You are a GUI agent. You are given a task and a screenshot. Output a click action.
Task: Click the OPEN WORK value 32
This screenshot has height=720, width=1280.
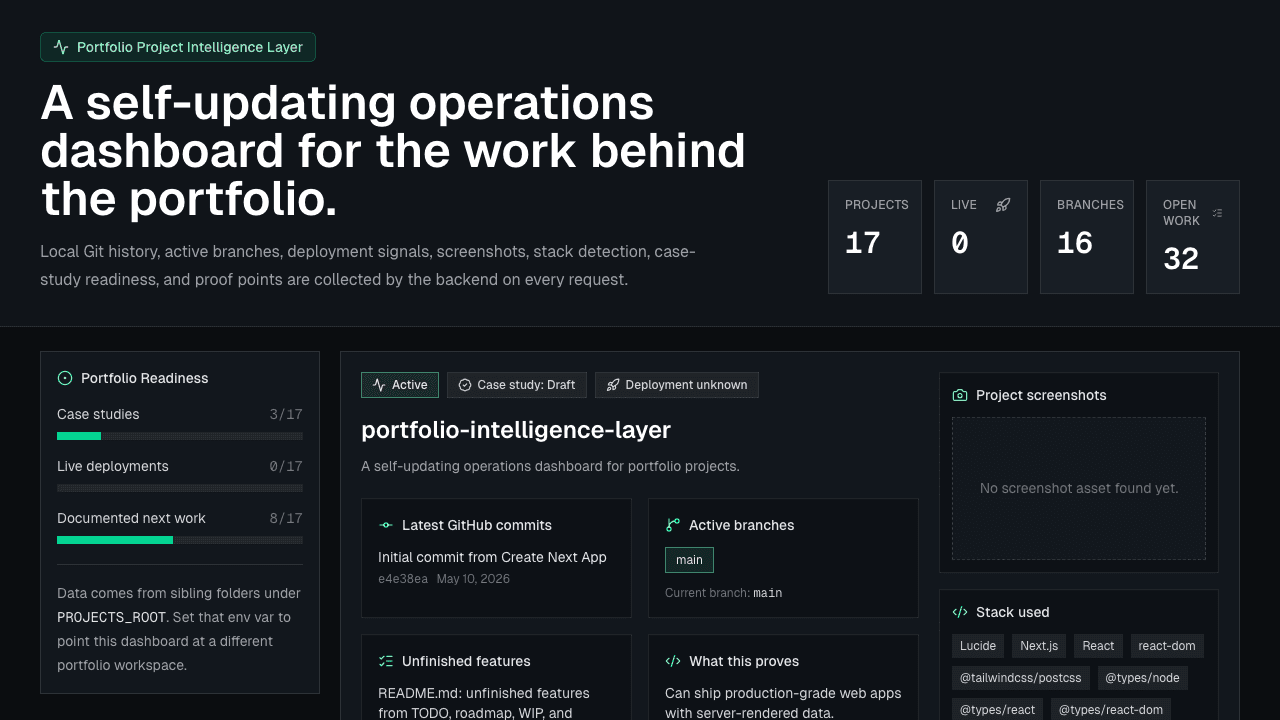coord(1181,259)
